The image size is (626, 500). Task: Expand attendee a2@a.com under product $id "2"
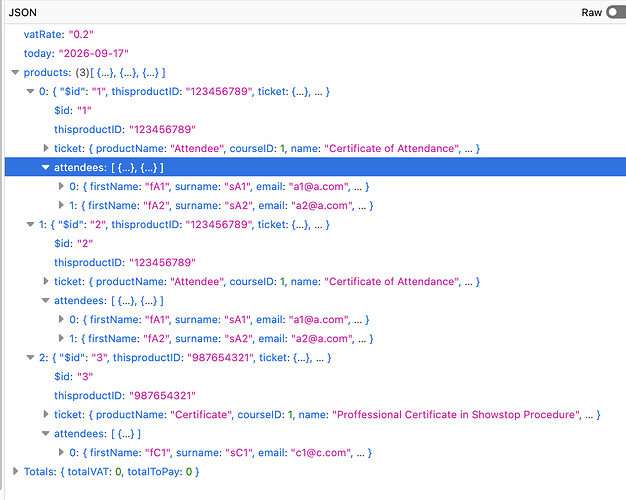[61, 338]
